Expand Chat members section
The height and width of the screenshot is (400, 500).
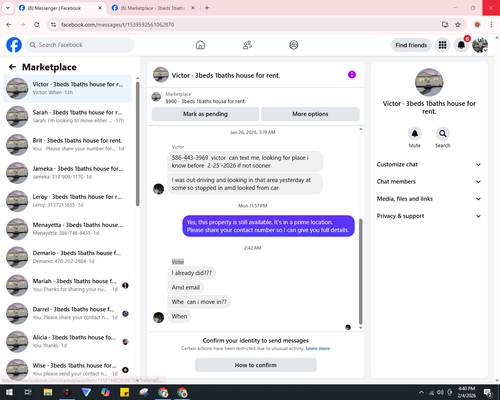point(429,182)
